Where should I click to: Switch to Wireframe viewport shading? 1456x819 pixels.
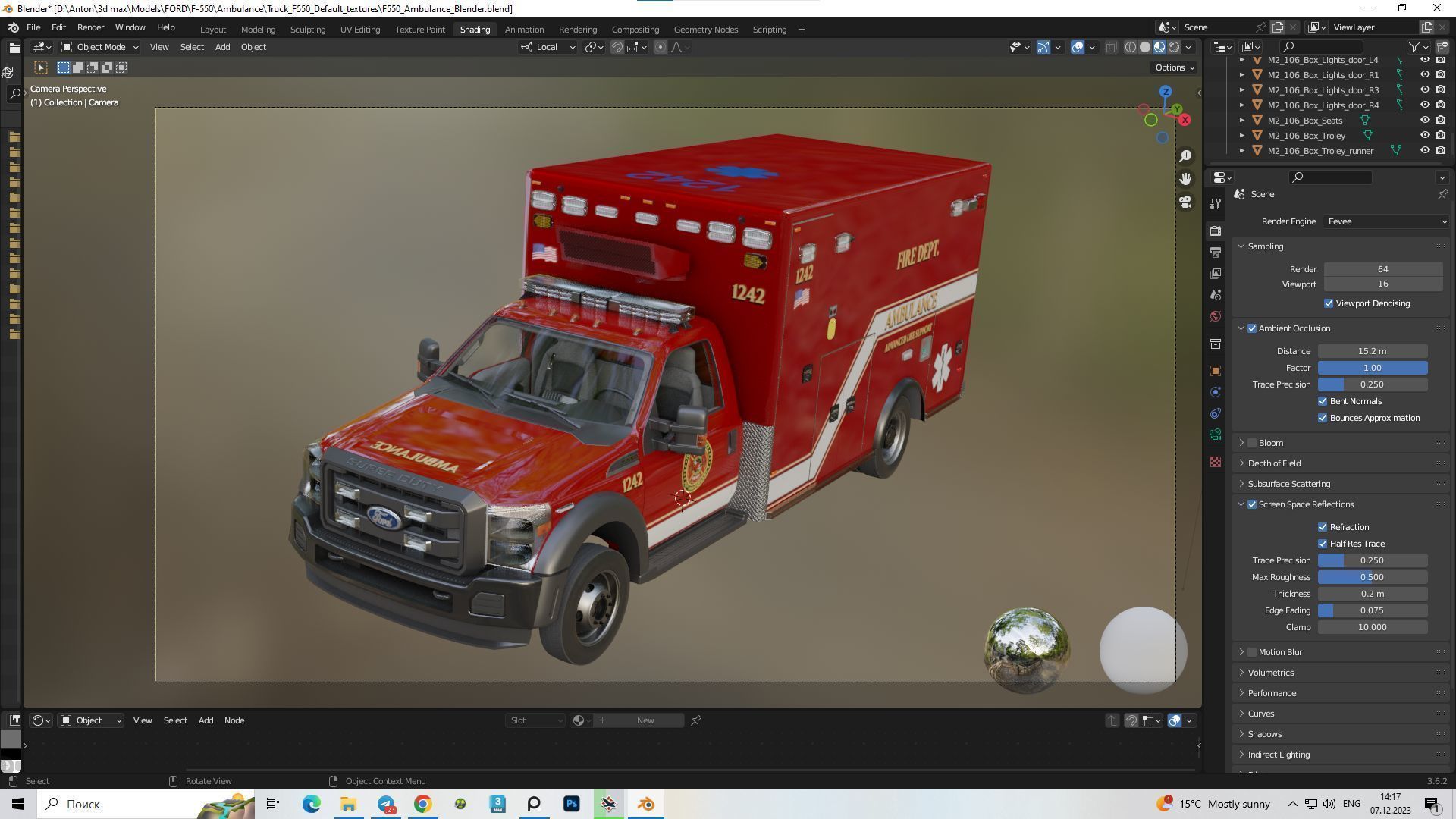click(x=1130, y=47)
